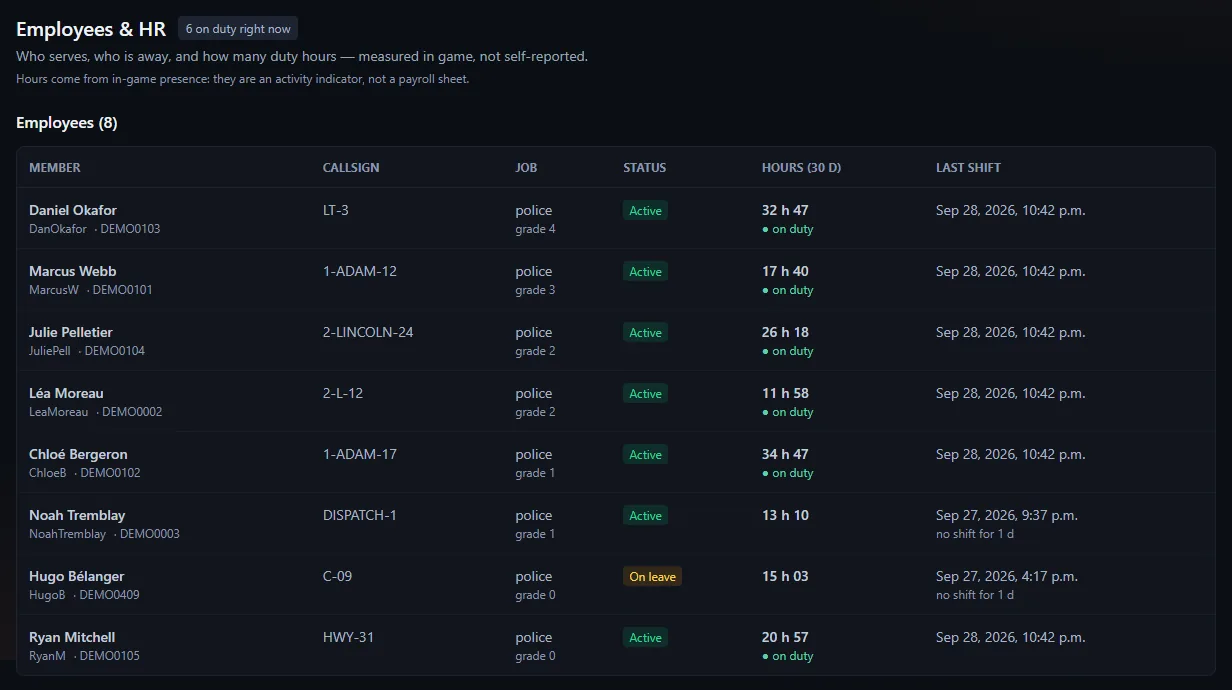
Task: Click the '6 on duty right now' badge
Action: tap(238, 29)
